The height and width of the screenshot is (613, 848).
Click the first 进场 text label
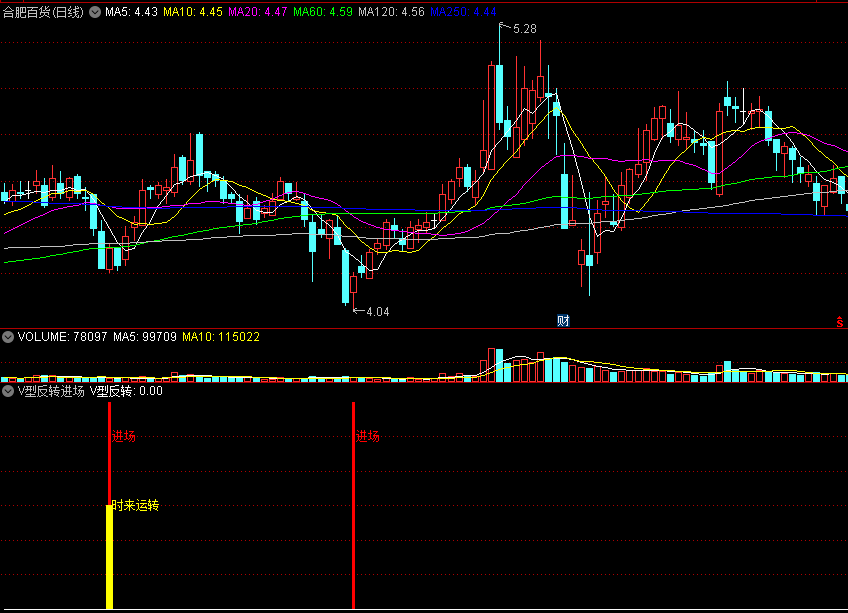coord(124,436)
